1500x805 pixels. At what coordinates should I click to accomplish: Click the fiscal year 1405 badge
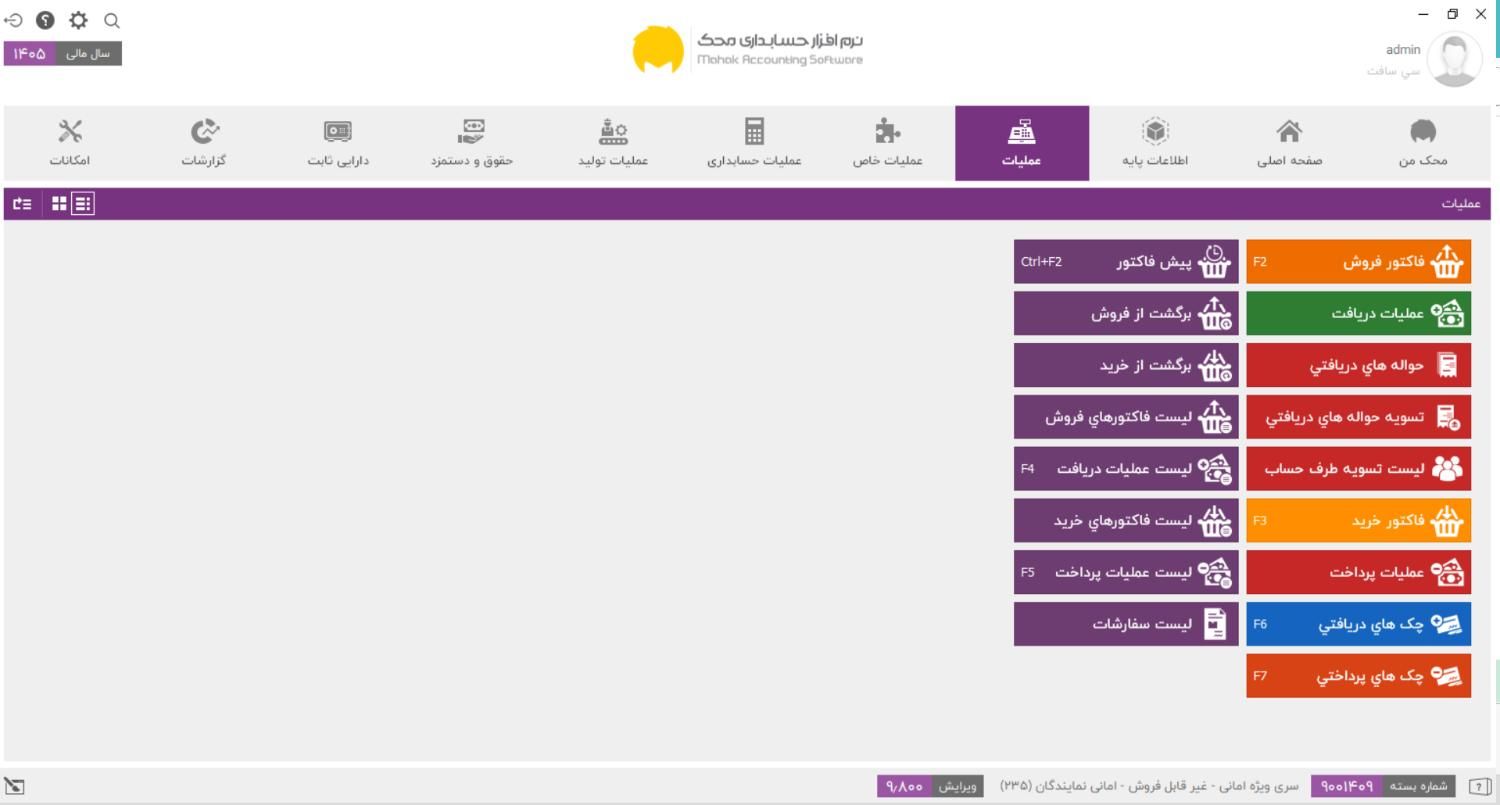click(x=30, y=54)
